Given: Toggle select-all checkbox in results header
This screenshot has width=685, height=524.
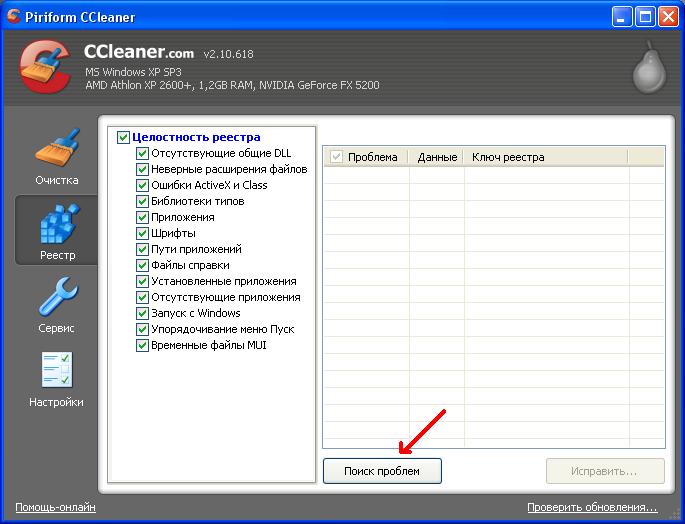Looking at the screenshot, I should tap(336, 157).
